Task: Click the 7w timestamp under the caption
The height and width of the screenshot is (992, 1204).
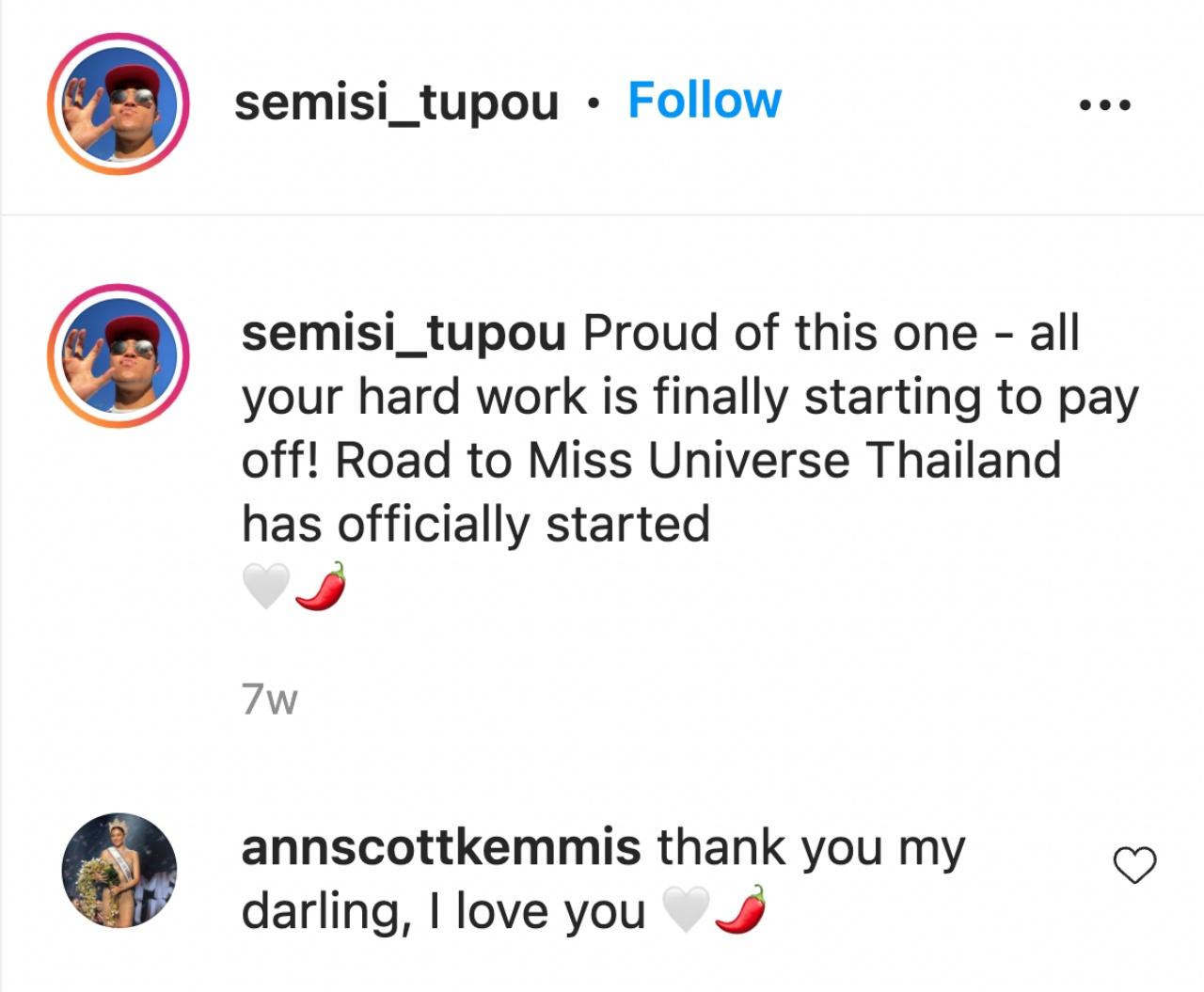Action: [269, 699]
